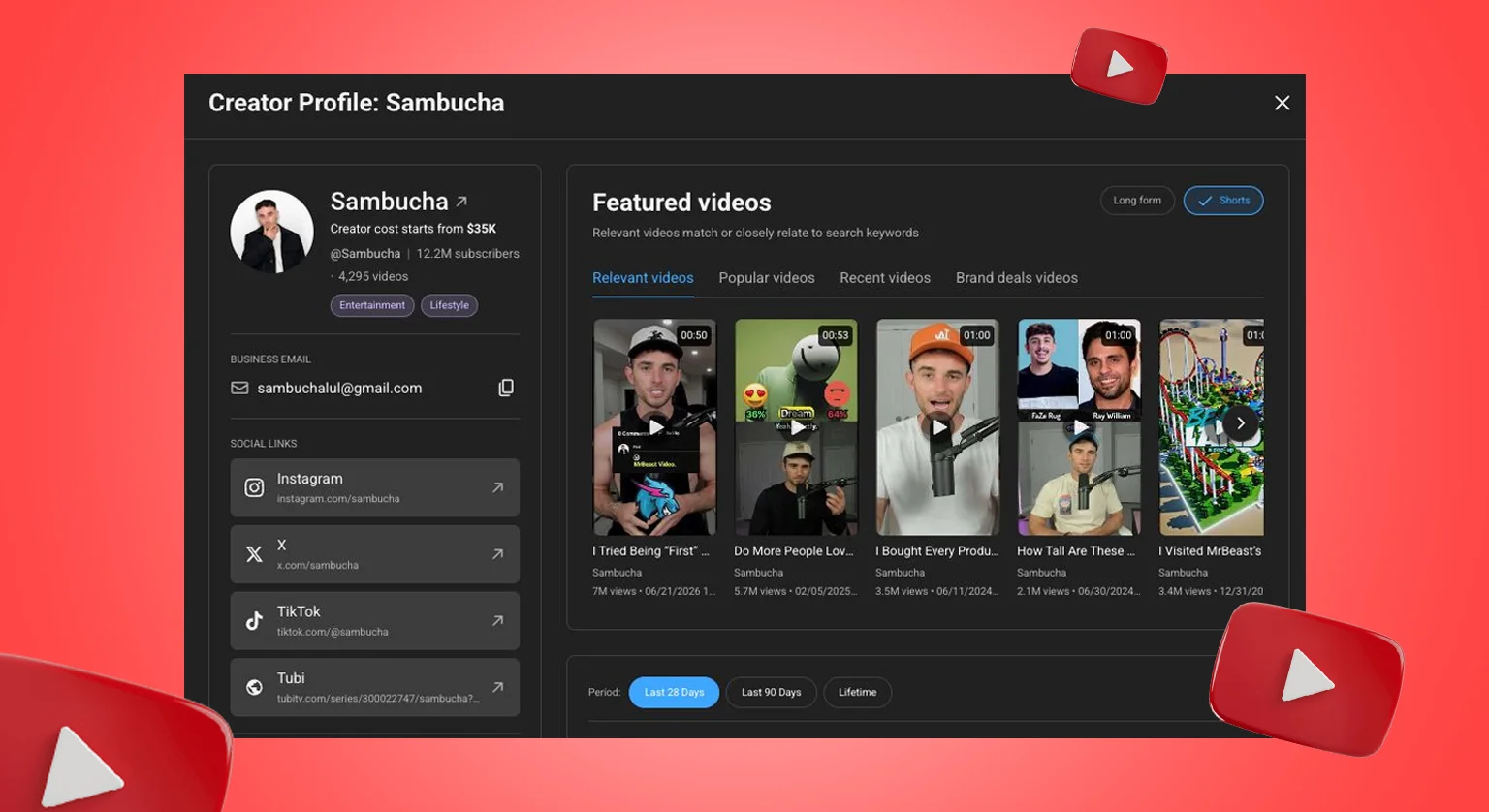Select the Lifetime period

click(x=857, y=692)
